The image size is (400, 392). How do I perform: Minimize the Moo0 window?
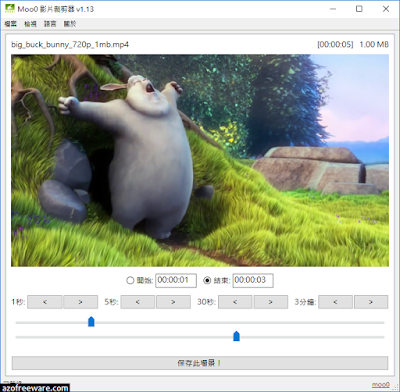click(x=333, y=9)
